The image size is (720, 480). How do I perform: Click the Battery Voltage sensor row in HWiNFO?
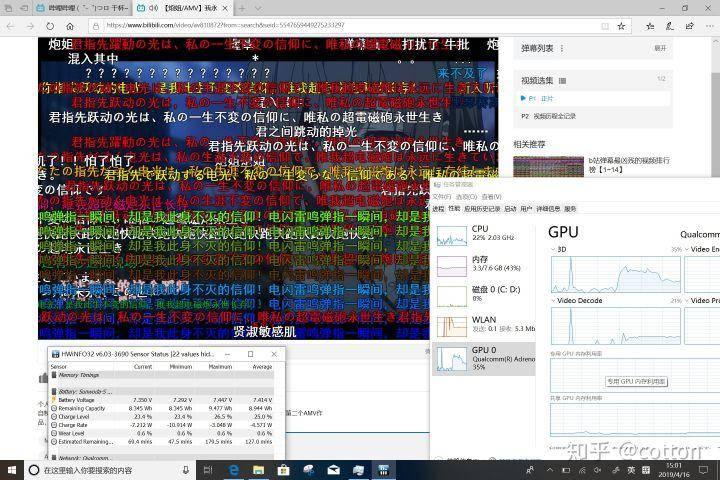tap(163, 400)
